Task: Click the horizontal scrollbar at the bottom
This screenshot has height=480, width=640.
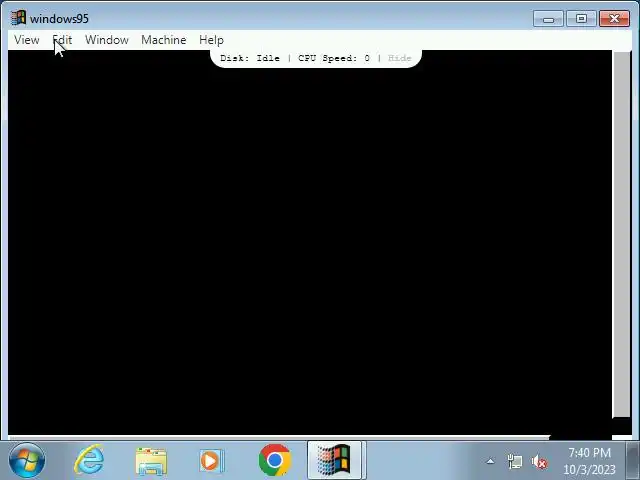Action: click(279, 438)
